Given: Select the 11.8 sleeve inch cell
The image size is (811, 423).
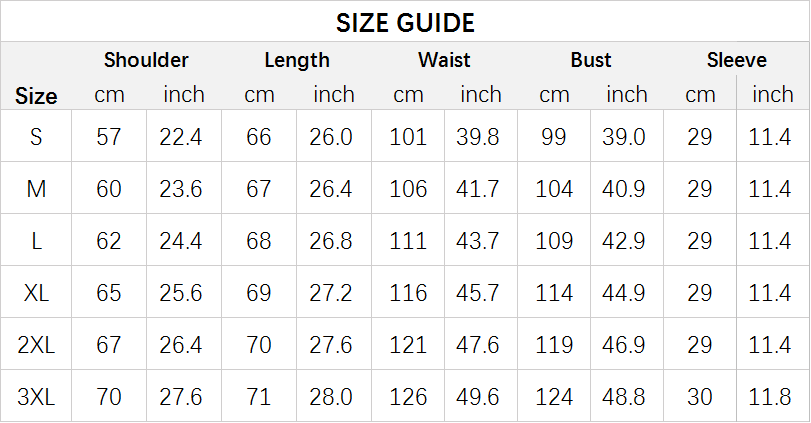Looking at the screenshot, I should (x=770, y=397).
